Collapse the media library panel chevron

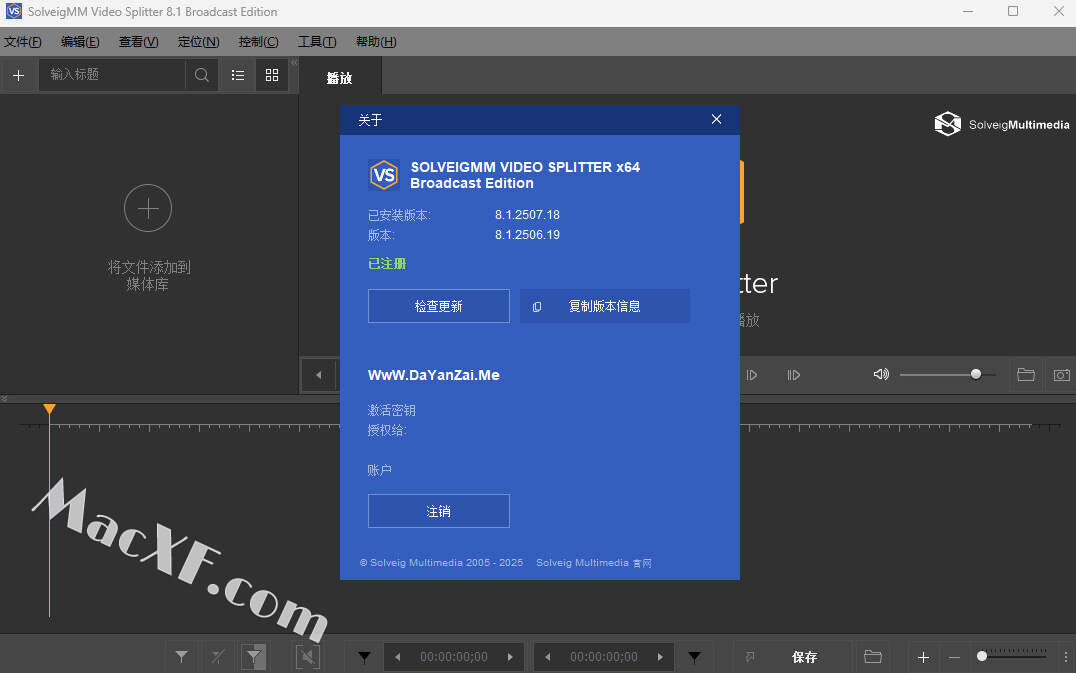[x=294, y=62]
